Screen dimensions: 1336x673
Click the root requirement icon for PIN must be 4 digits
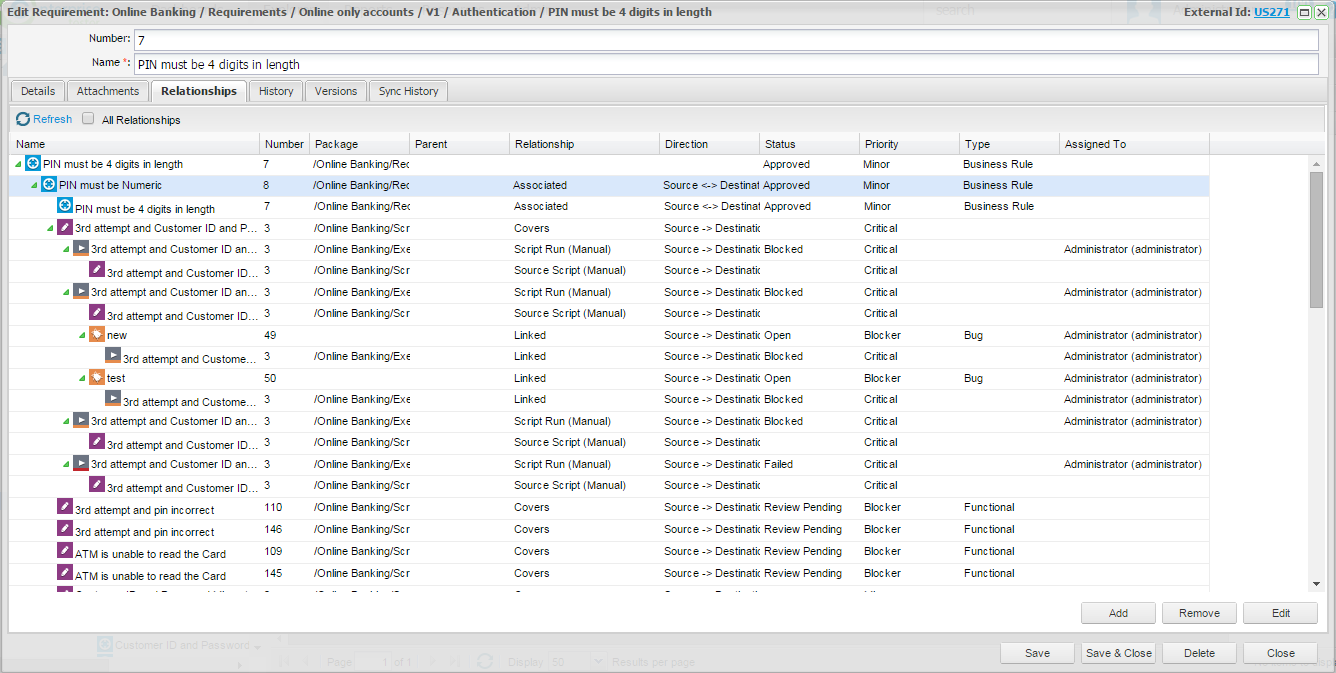point(32,164)
